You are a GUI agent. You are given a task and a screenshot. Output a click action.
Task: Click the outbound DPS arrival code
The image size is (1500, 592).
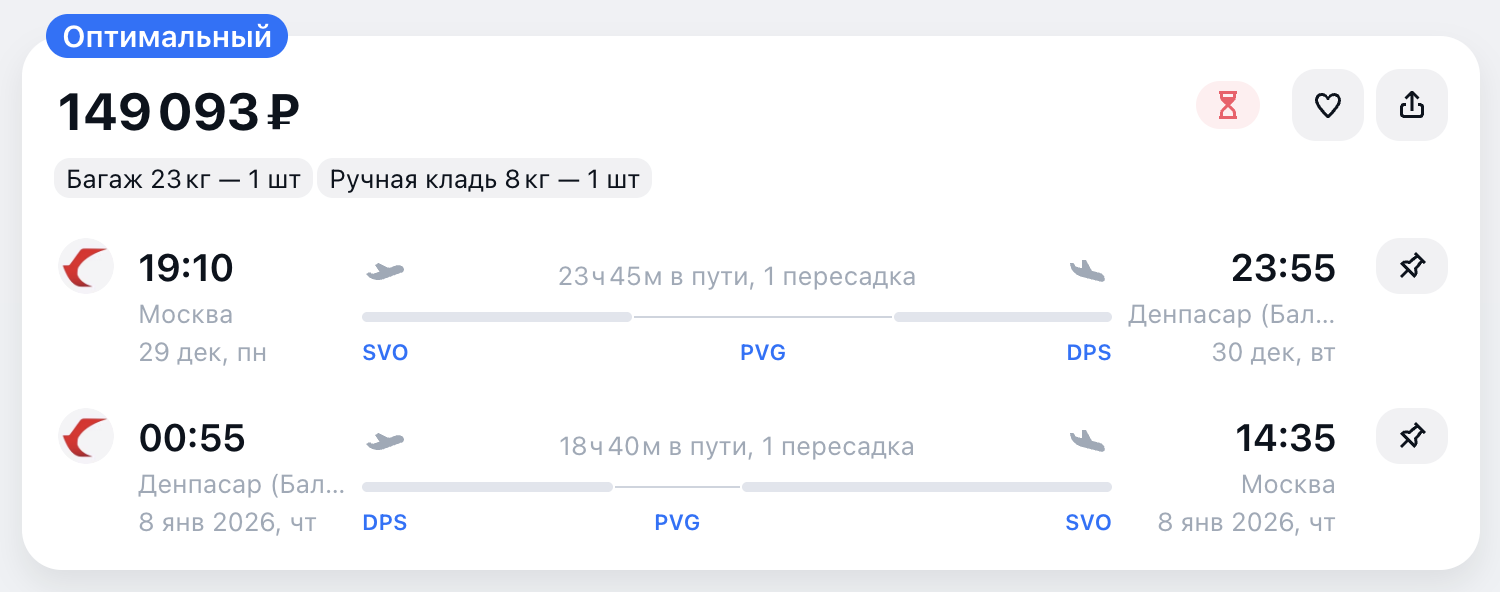coord(1089,353)
